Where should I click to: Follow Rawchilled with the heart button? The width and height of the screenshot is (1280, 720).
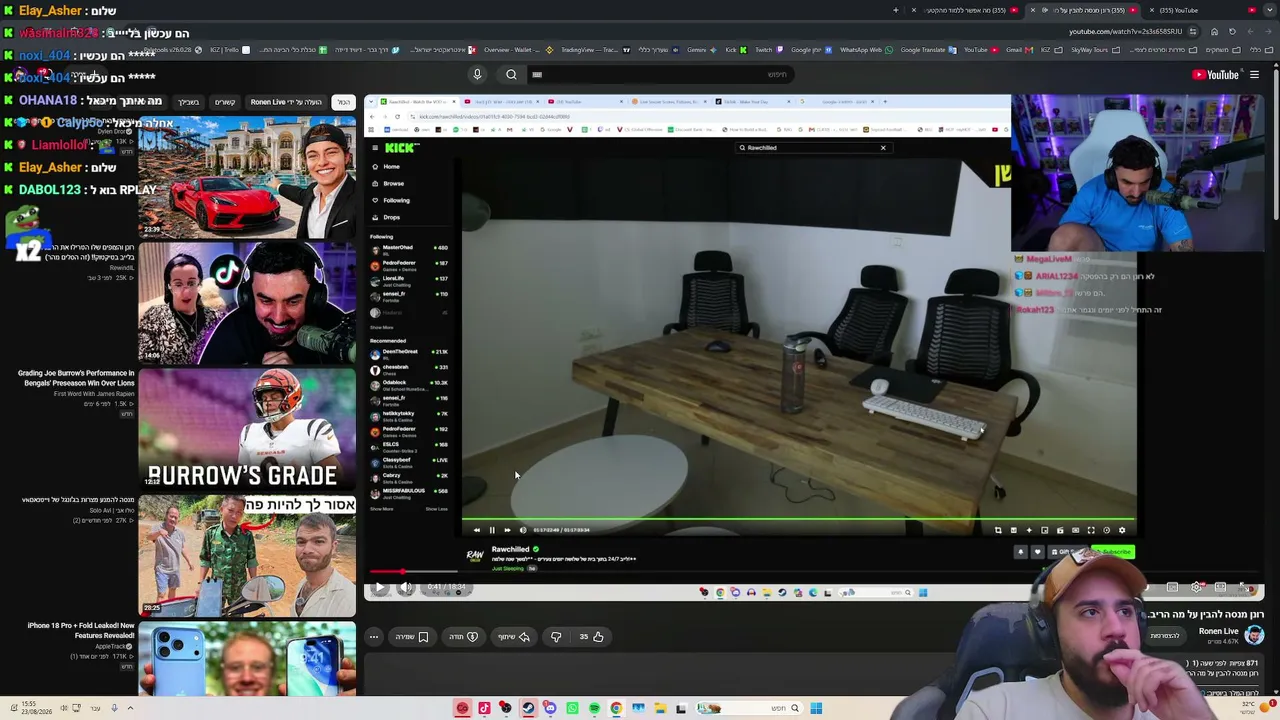[x=1037, y=552]
